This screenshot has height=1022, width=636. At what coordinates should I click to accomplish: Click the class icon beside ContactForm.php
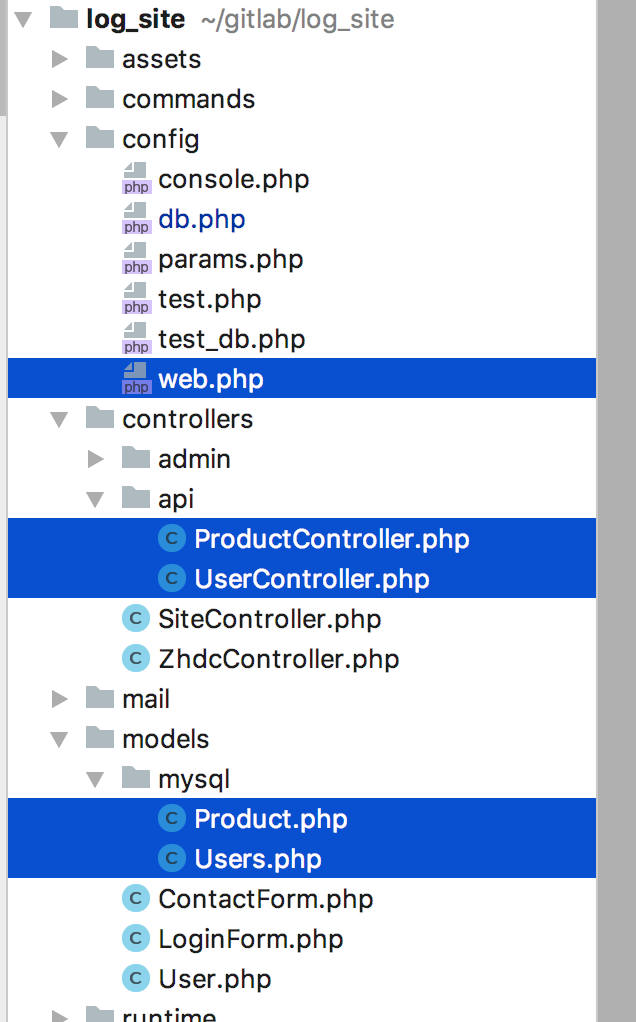point(135,899)
